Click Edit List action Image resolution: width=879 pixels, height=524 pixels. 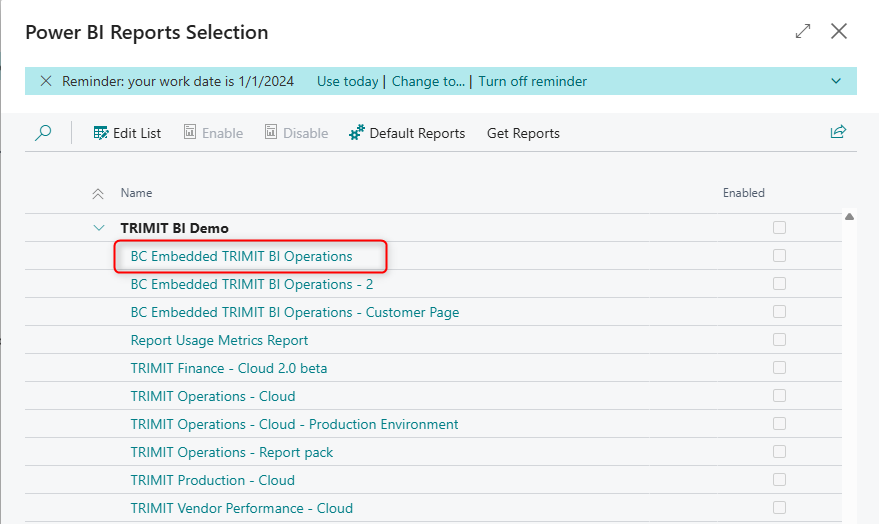pyautogui.click(x=127, y=133)
